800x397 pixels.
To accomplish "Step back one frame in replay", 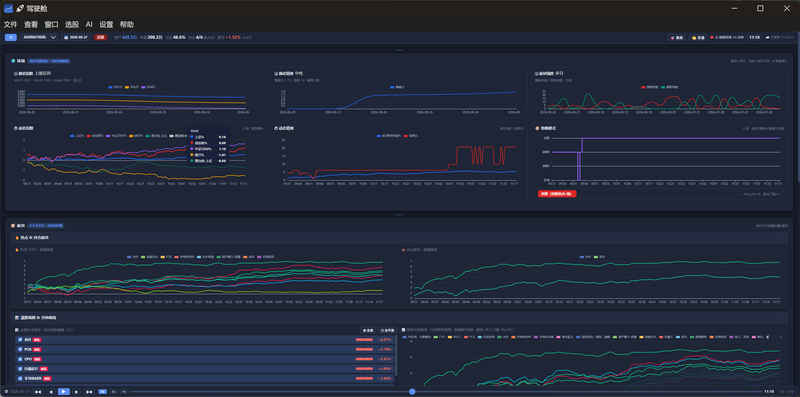I will (51, 391).
